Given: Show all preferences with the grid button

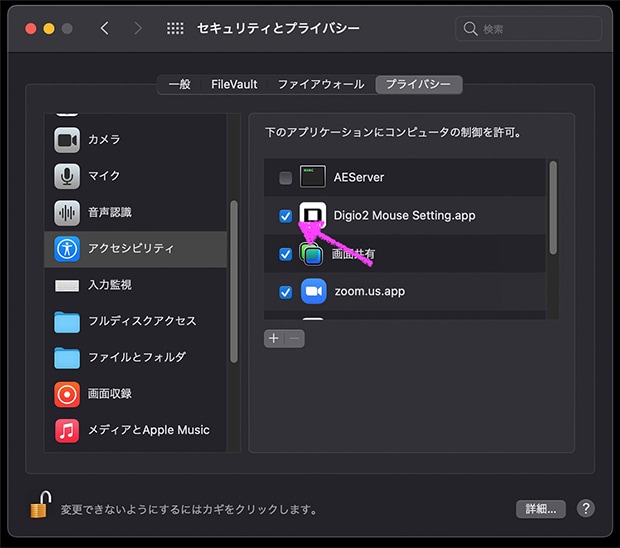Looking at the screenshot, I should pos(175,29).
